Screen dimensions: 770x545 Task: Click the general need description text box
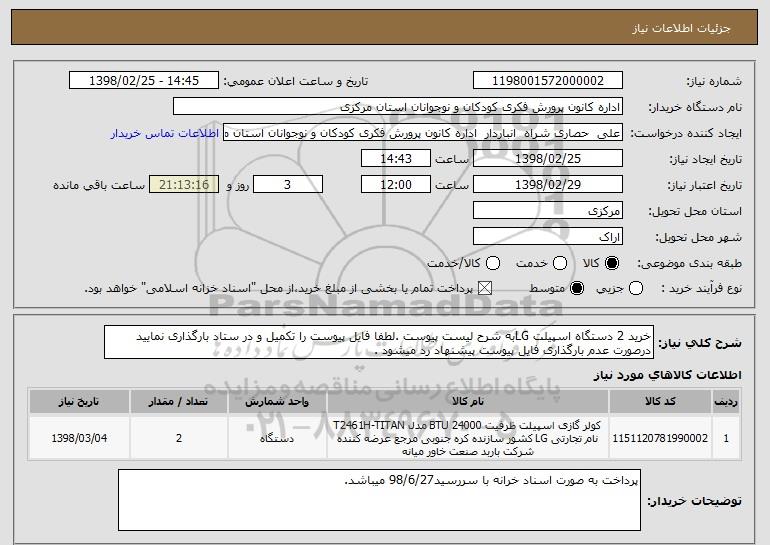coord(379,342)
